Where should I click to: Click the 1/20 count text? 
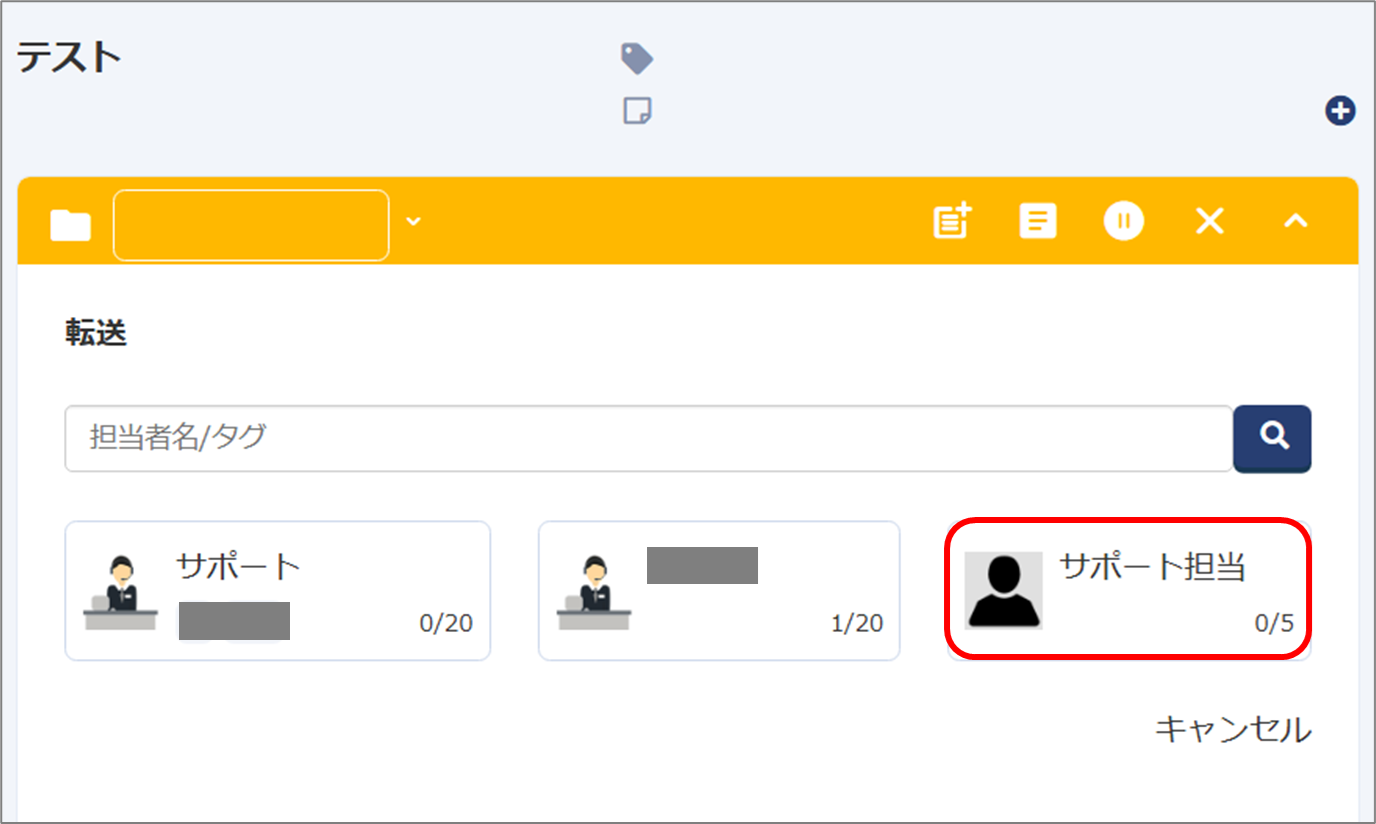(x=857, y=623)
